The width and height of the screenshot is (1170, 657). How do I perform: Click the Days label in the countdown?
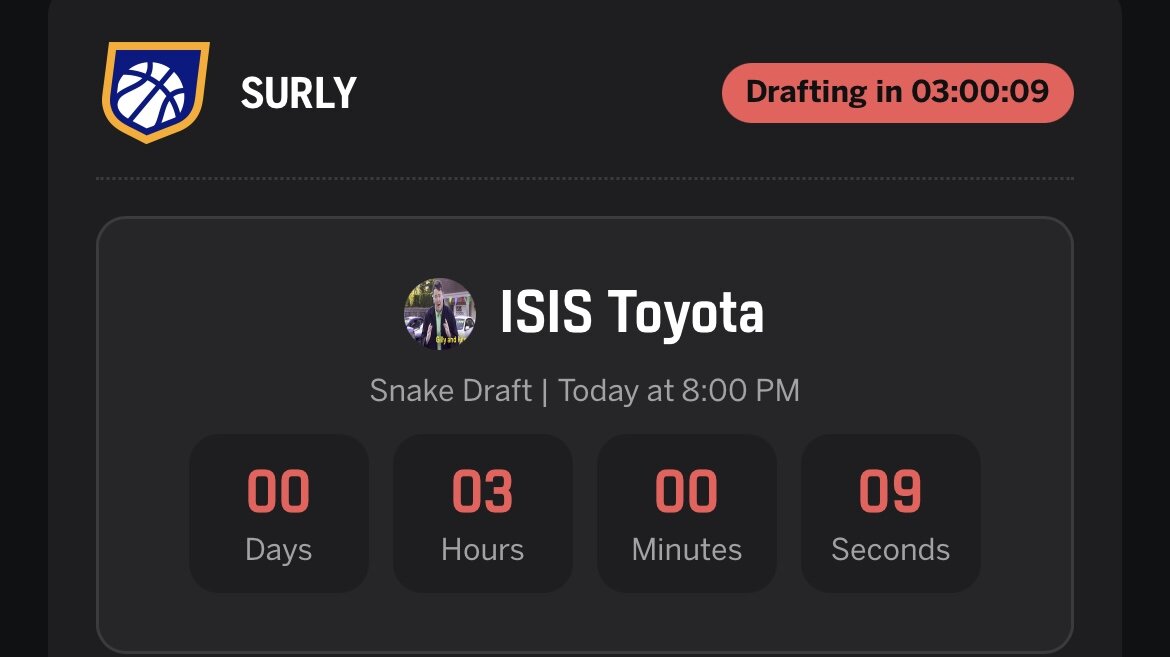coord(278,550)
